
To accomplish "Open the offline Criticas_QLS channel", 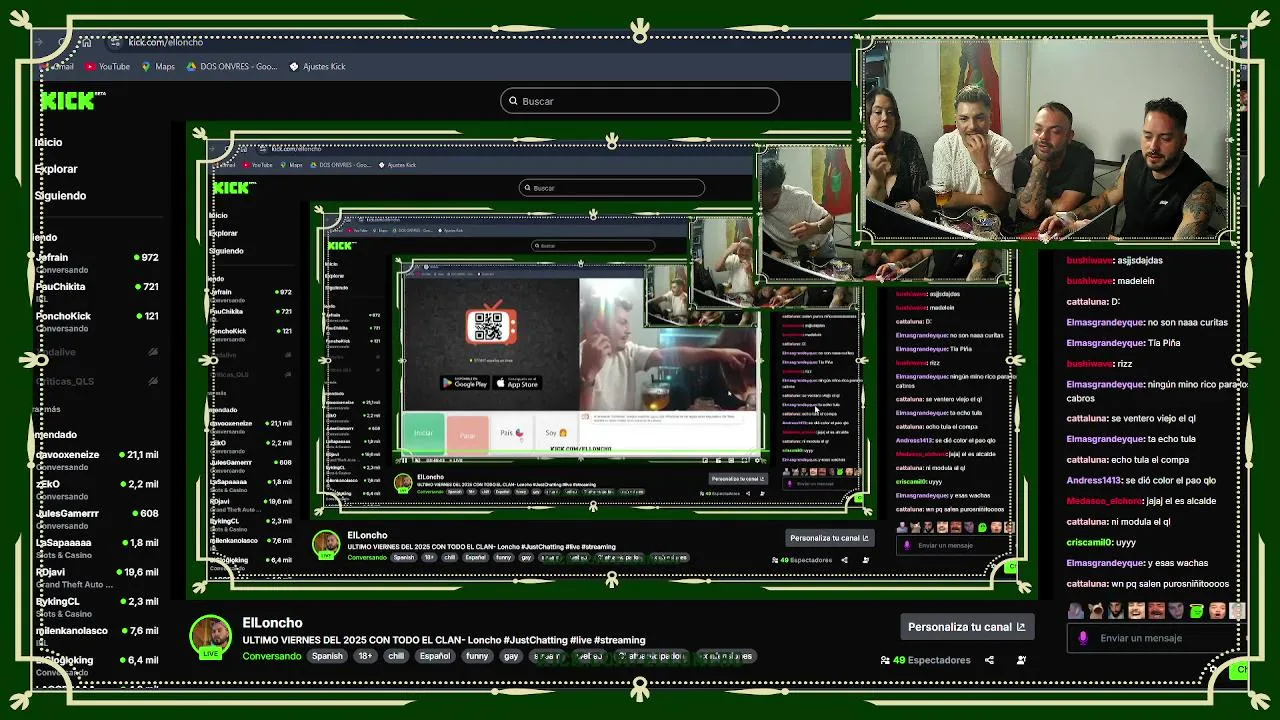I will click(x=97, y=381).
